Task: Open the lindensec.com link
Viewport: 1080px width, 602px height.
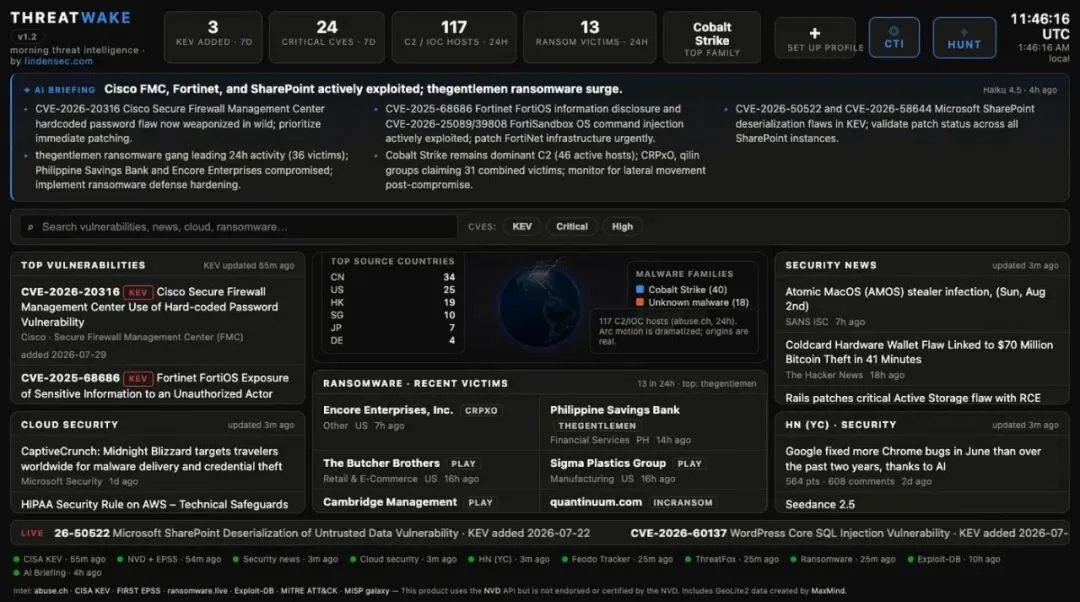Action: coord(58,61)
